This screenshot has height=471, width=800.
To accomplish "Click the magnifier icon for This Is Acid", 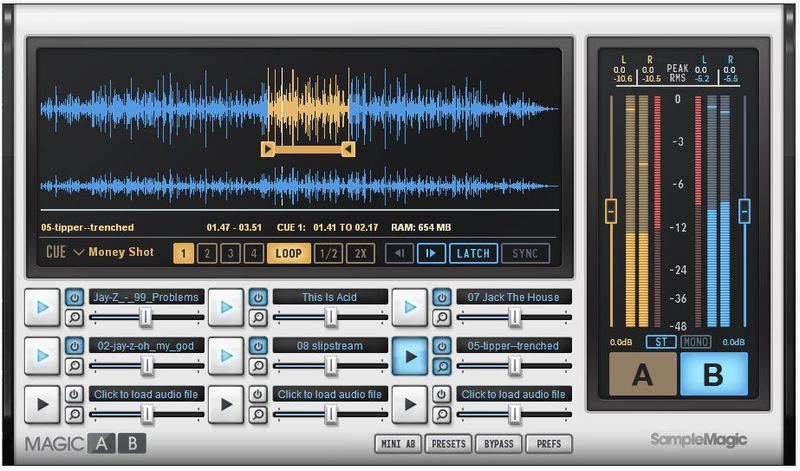I will [x=258, y=318].
